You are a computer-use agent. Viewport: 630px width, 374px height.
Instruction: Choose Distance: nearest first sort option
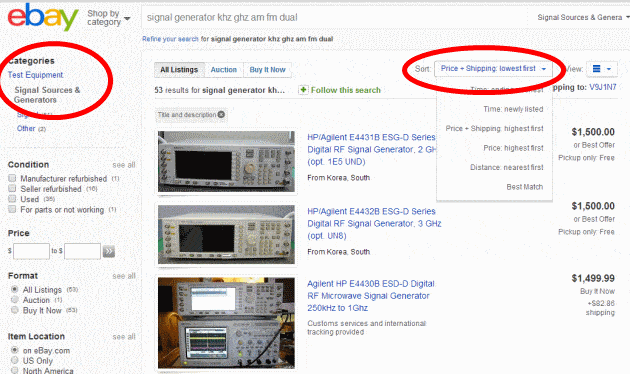click(507, 167)
